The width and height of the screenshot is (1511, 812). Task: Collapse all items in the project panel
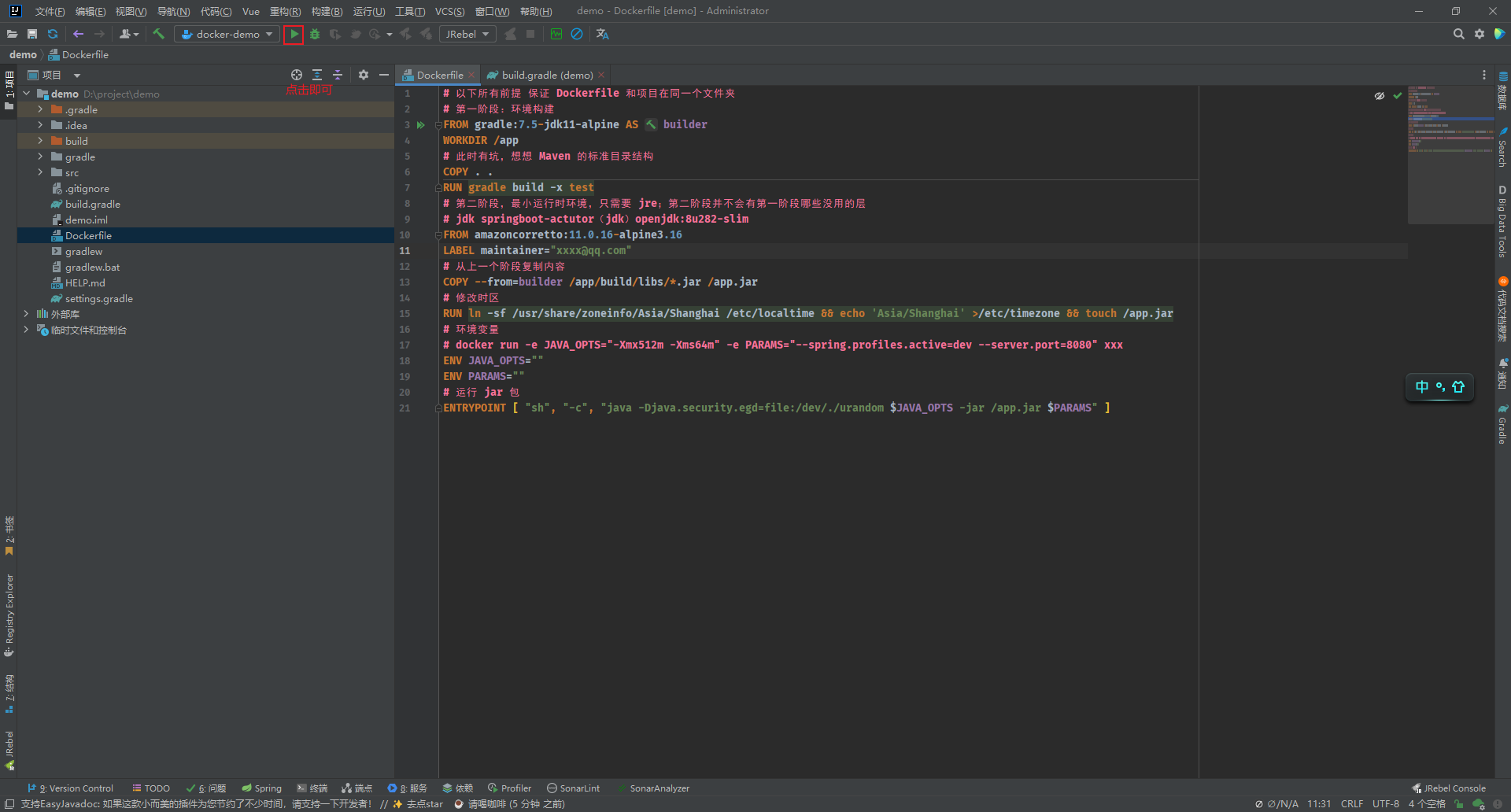(x=338, y=75)
